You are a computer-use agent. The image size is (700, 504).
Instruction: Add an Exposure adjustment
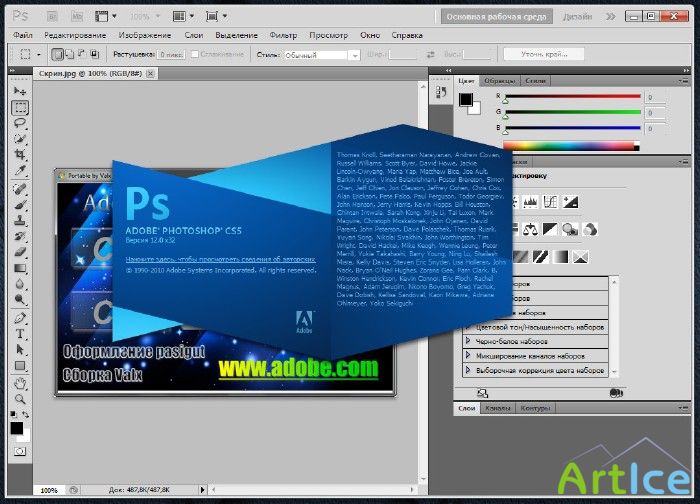570,202
